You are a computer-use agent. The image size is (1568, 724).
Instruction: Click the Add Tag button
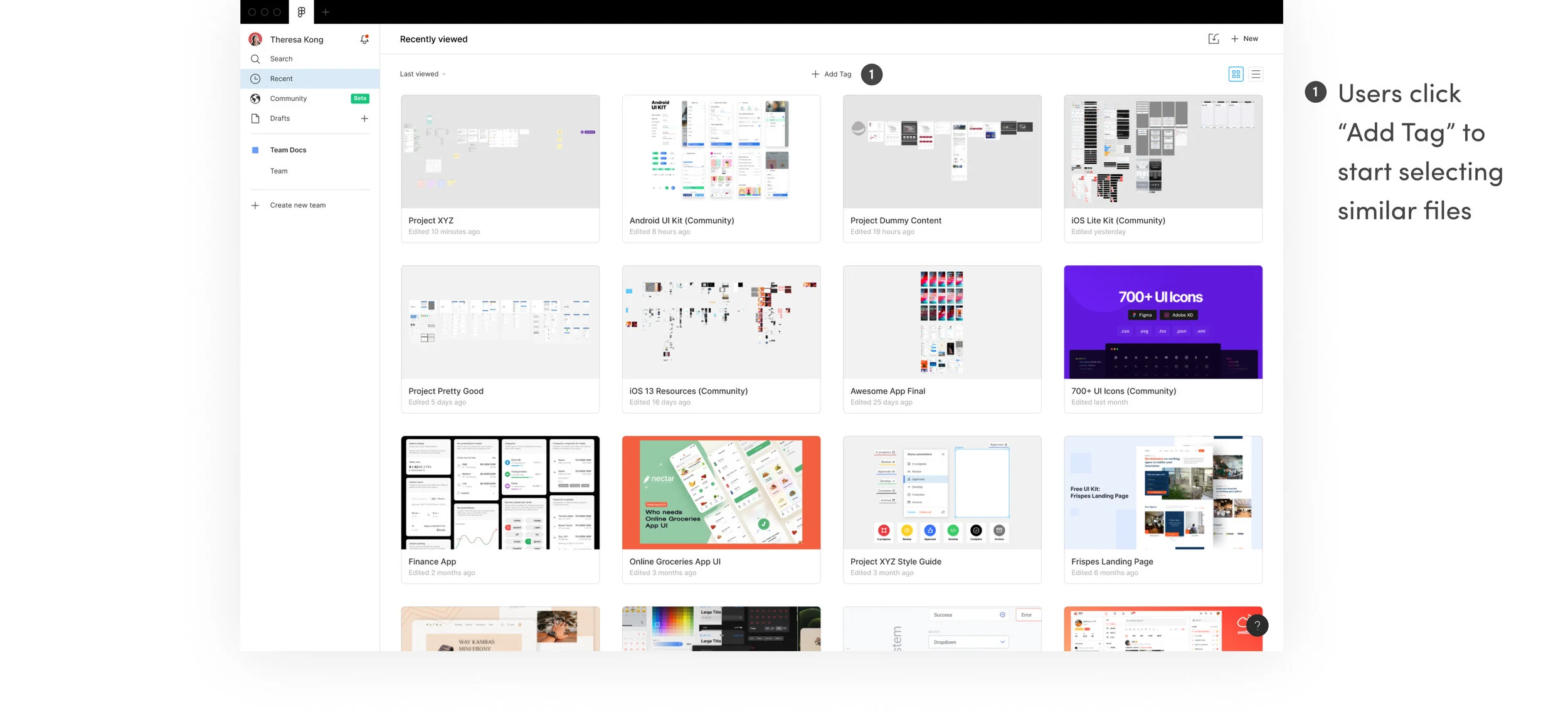[x=832, y=74]
